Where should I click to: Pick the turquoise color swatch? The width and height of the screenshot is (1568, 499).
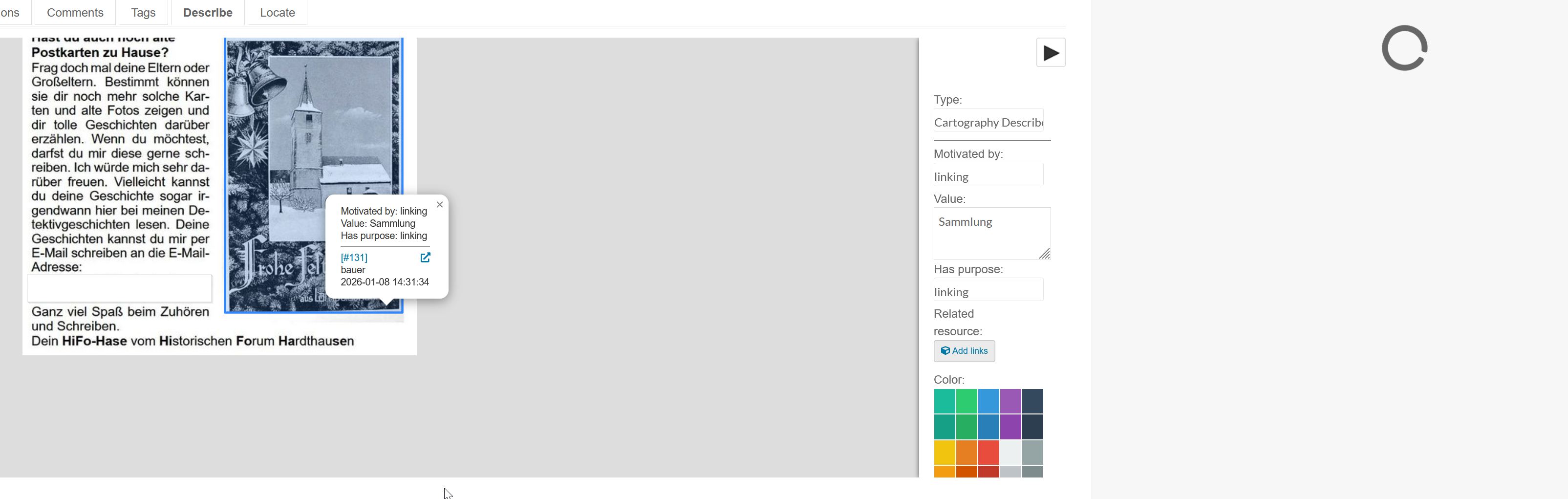(944, 401)
